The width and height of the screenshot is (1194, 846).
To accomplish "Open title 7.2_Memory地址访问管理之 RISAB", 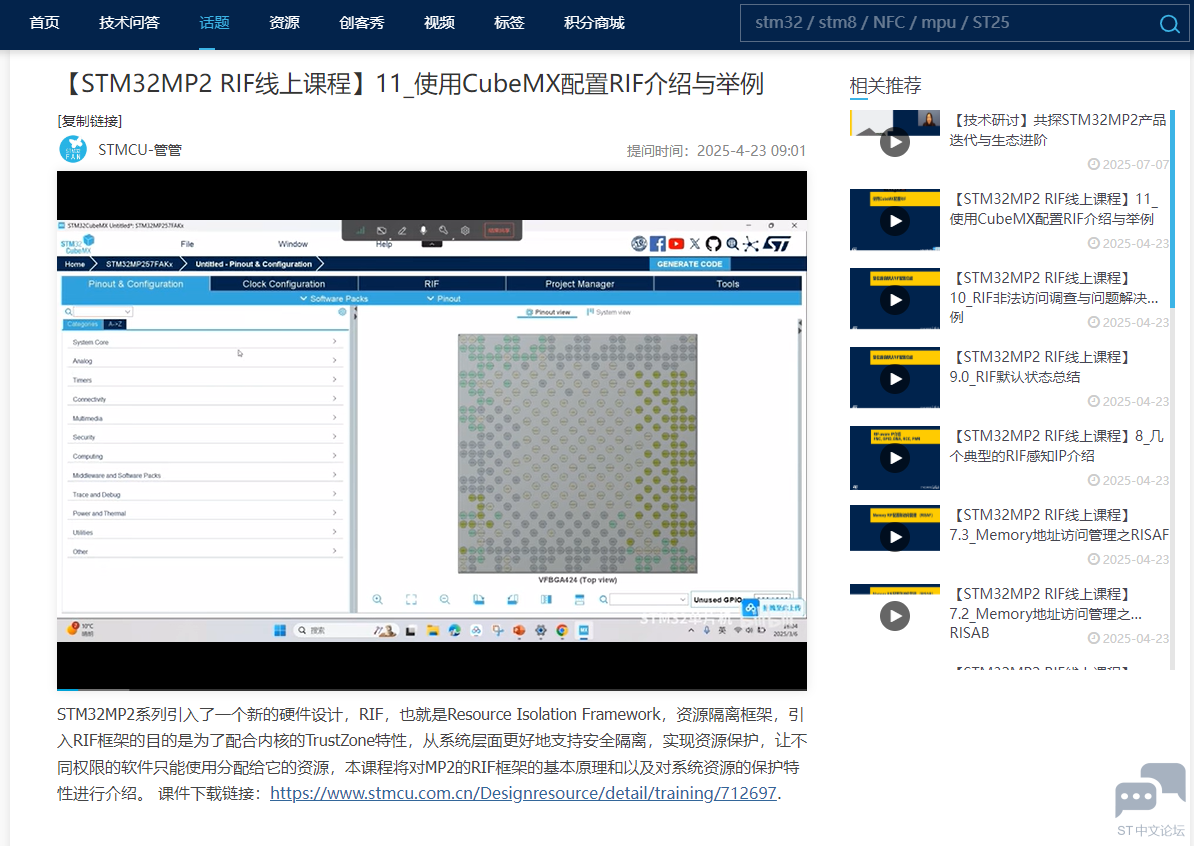I will (x=1046, y=613).
